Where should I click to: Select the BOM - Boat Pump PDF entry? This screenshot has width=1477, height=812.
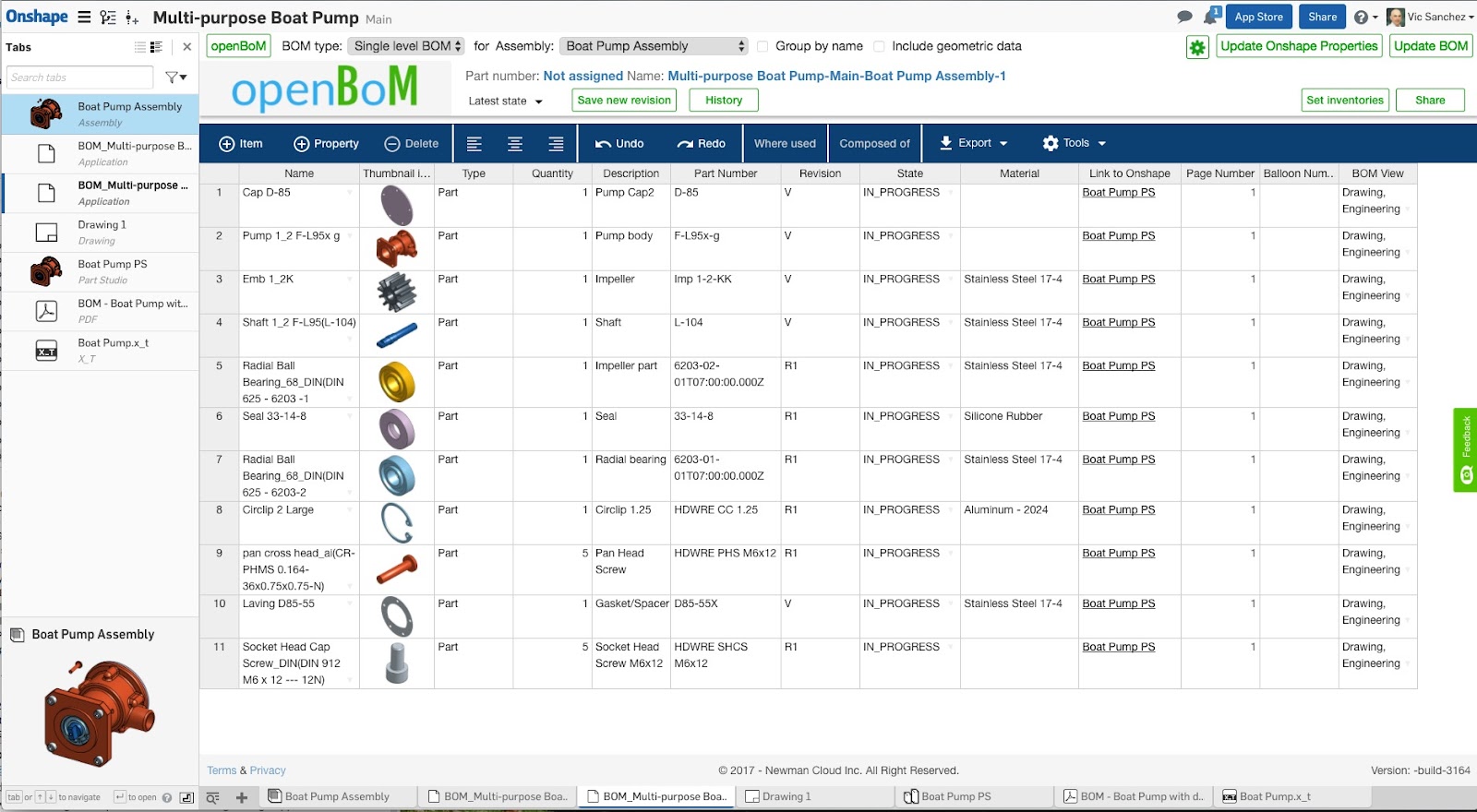click(x=100, y=311)
